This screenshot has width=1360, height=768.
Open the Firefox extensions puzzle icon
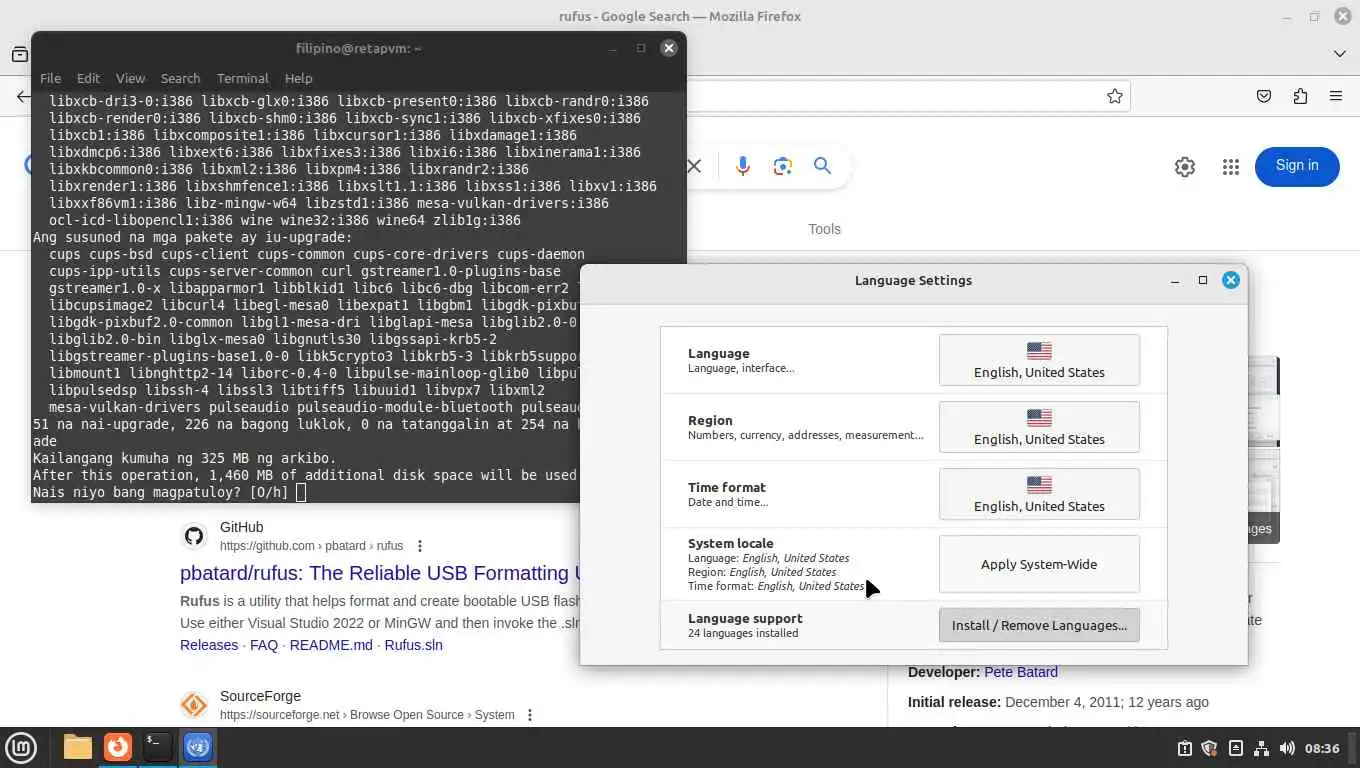click(x=1300, y=96)
